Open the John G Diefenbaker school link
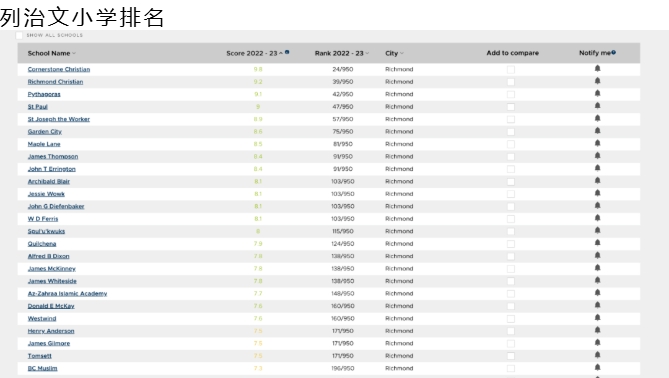669x378 pixels. coord(56,206)
